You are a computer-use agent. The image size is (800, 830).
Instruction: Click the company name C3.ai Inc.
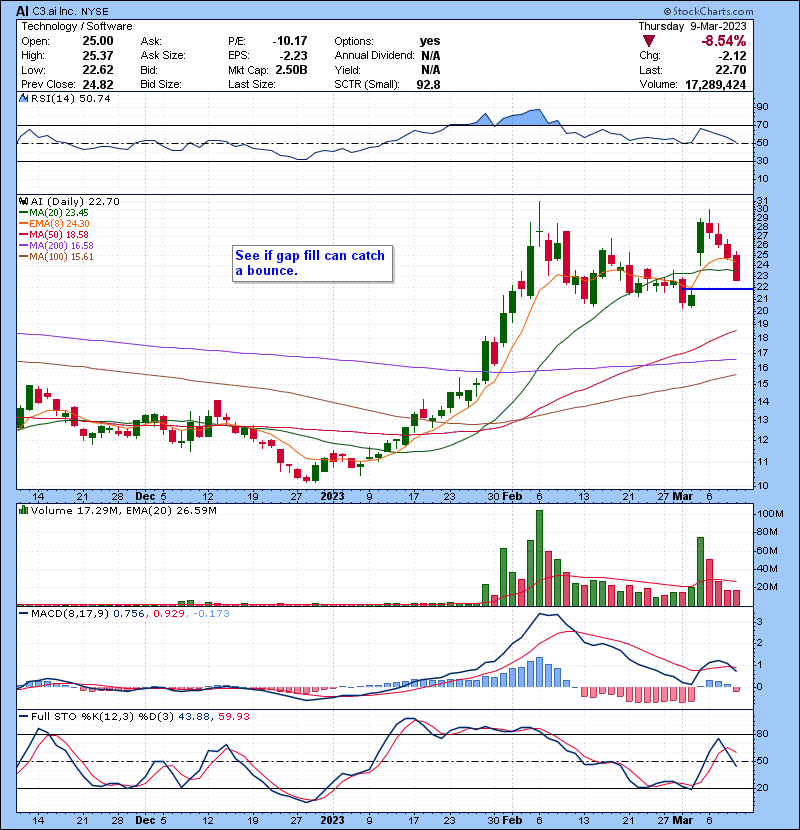55,12
